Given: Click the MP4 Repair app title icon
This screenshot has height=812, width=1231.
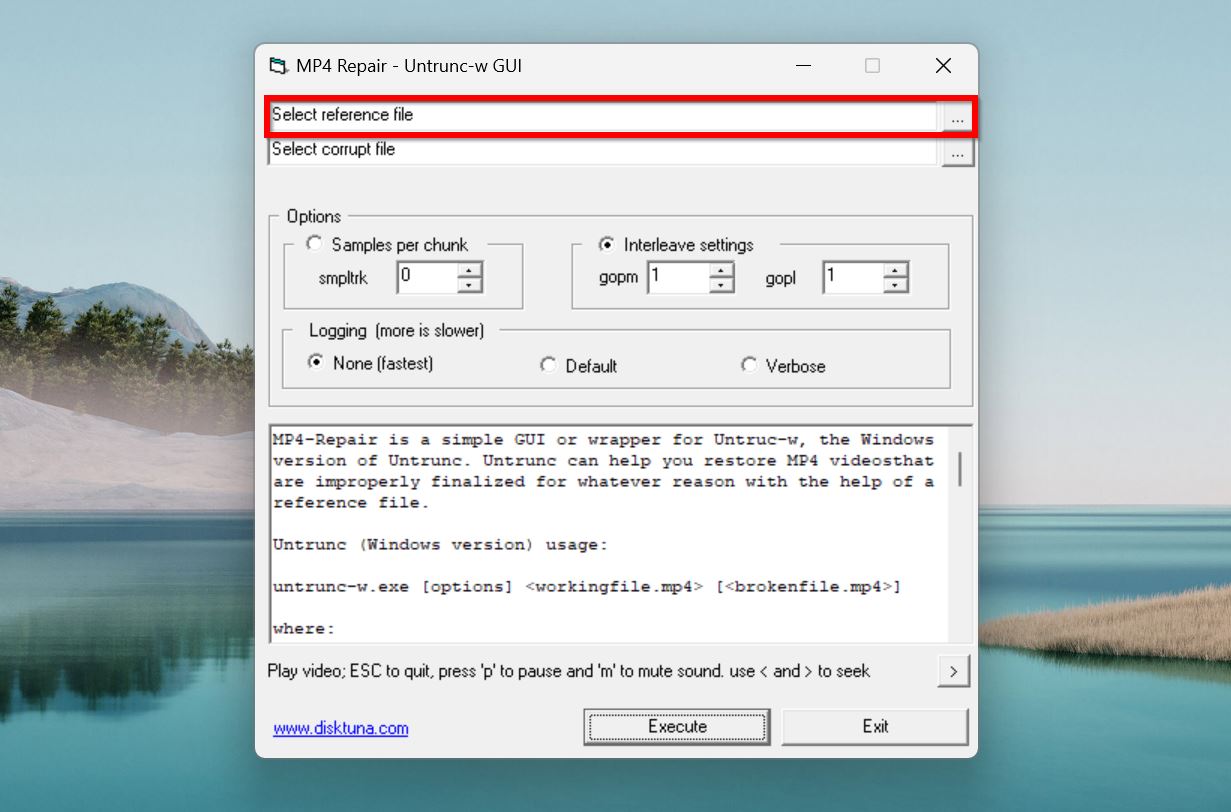Looking at the screenshot, I should [x=278, y=67].
